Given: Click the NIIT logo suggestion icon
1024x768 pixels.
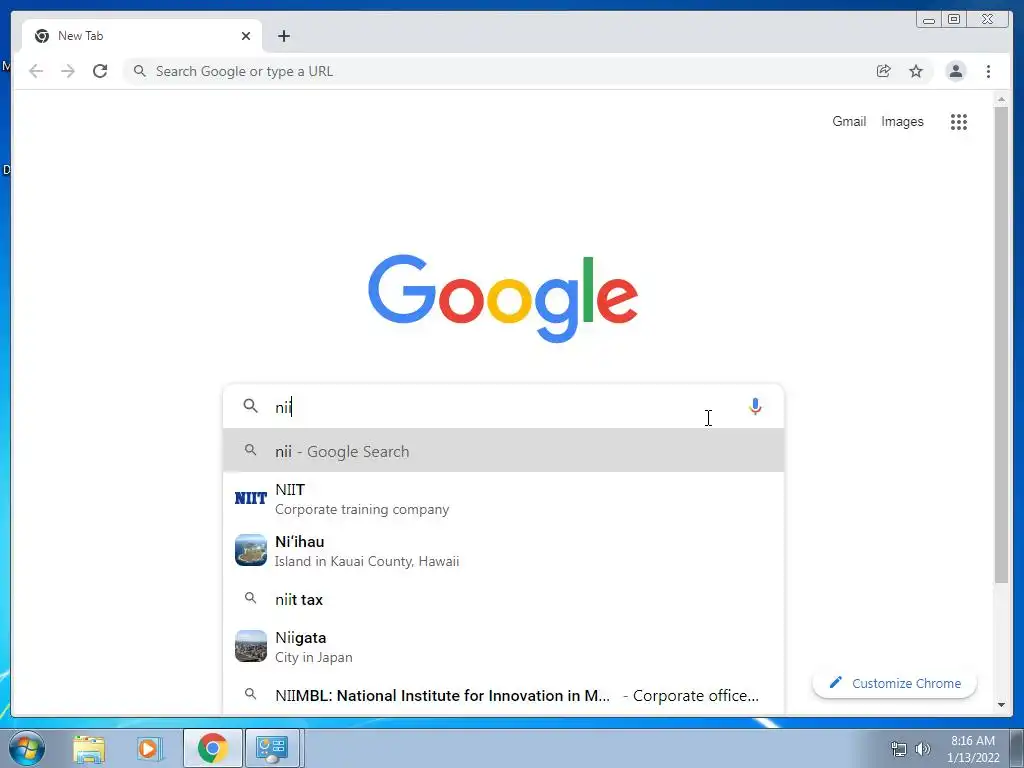Looking at the screenshot, I should pyautogui.click(x=251, y=498).
